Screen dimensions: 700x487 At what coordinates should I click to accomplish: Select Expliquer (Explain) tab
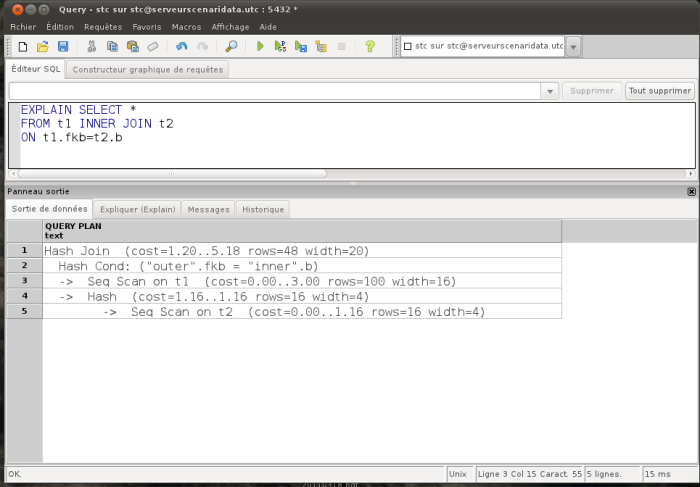[x=138, y=209]
